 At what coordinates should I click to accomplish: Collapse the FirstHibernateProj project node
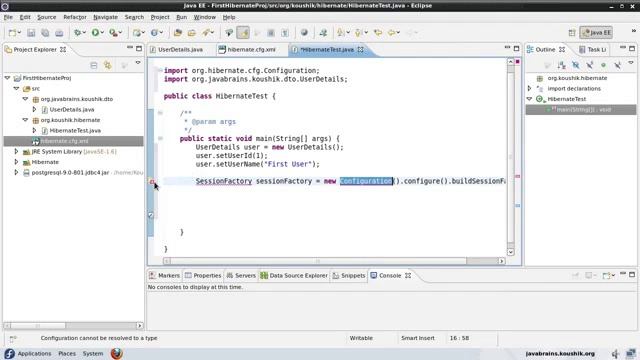[x=7, y=78]
